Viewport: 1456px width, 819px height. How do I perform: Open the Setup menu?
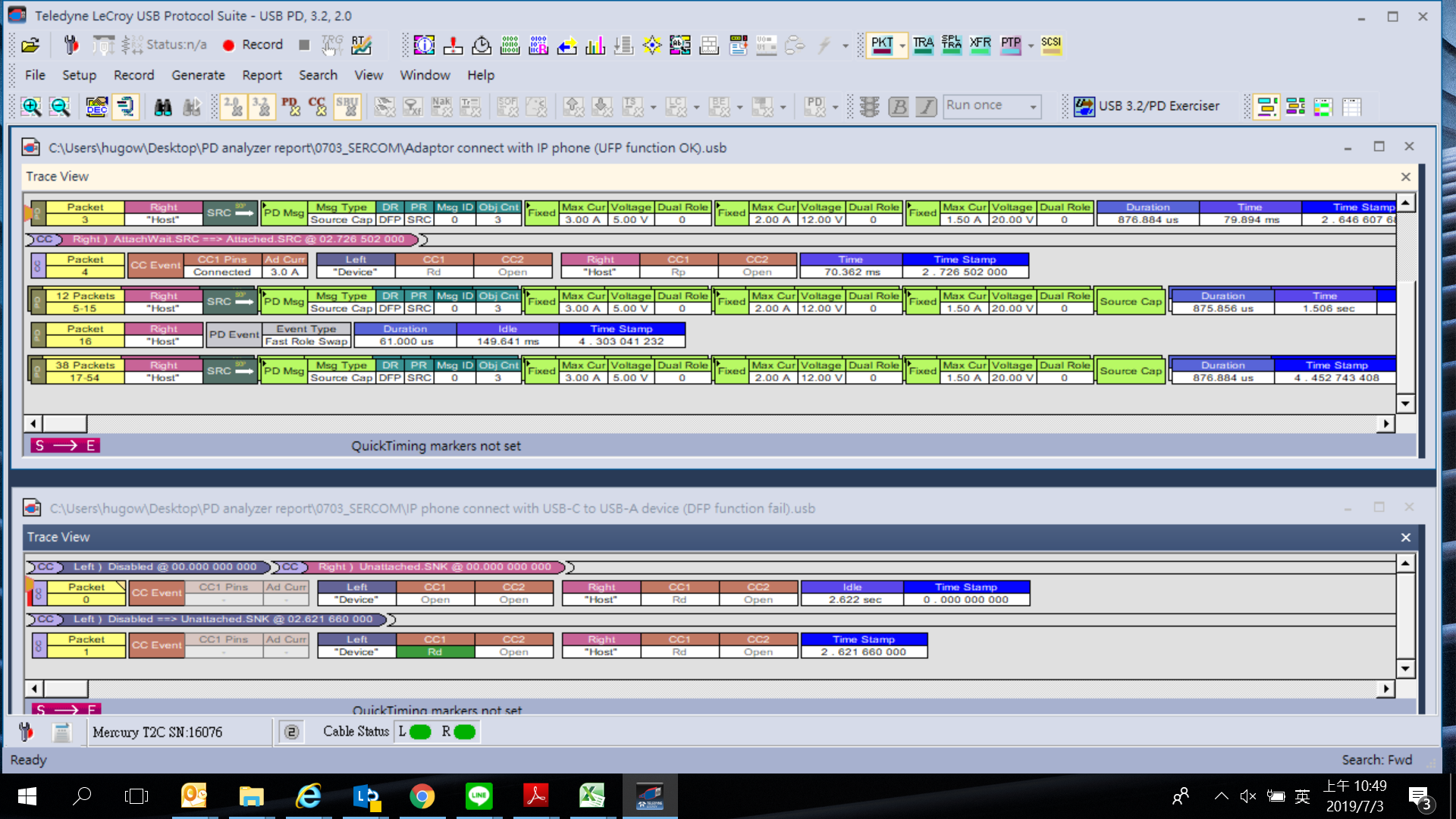point(79,75)
